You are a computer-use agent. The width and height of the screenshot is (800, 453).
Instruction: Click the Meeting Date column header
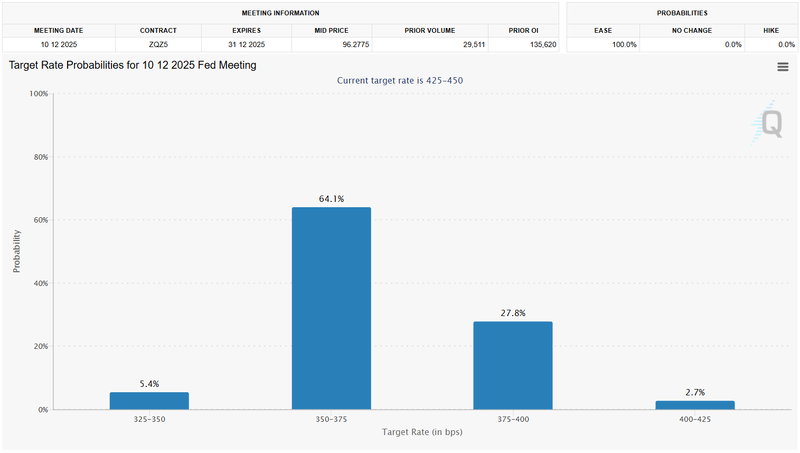click(x=59, y=30)
